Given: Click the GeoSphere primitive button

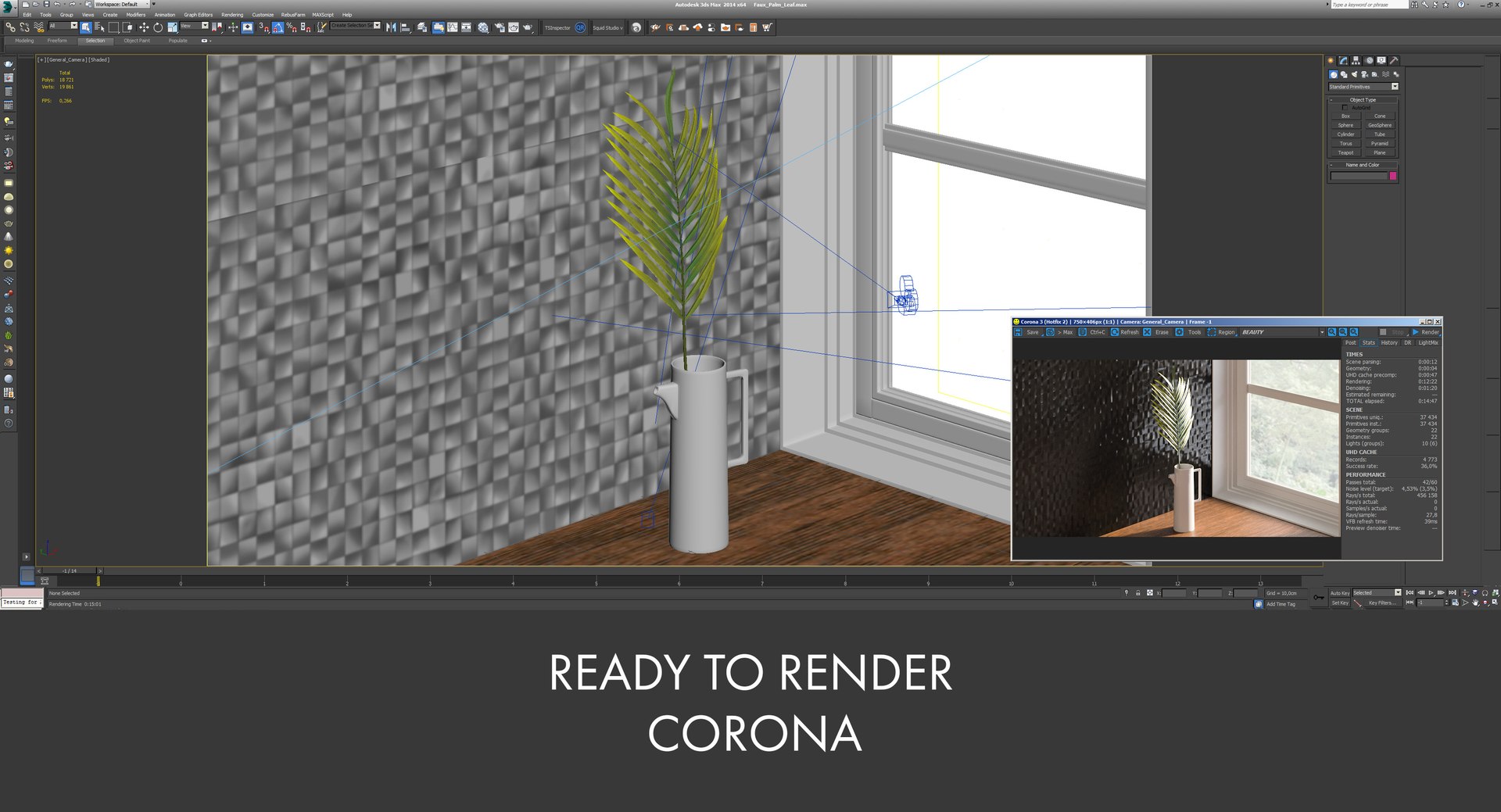Looking at the screenshot, I should pos(1380,125).
